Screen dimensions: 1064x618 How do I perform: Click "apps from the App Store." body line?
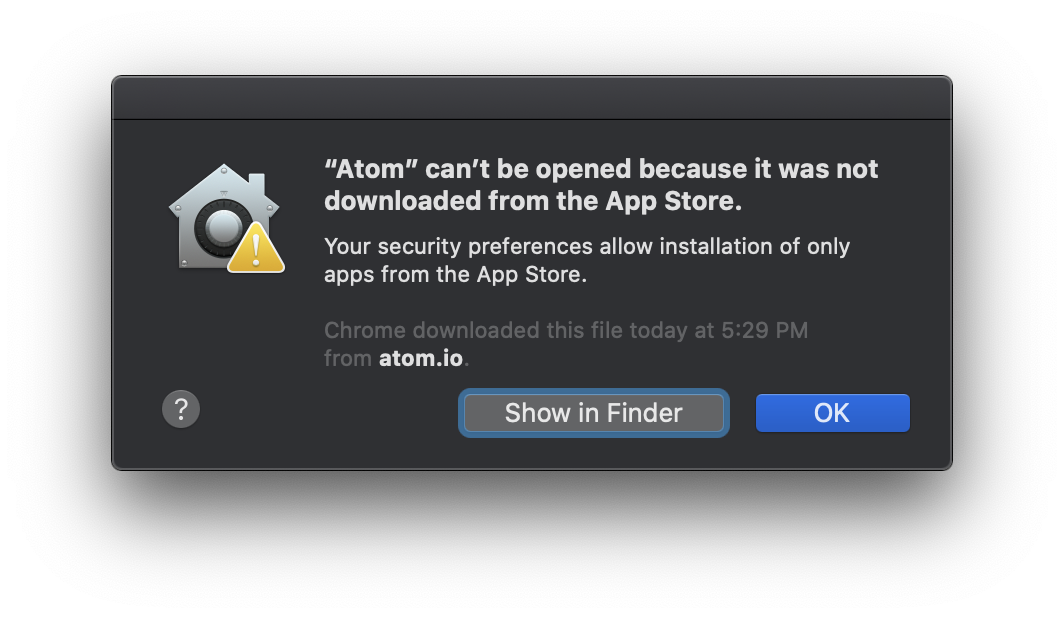pos(455,275)
